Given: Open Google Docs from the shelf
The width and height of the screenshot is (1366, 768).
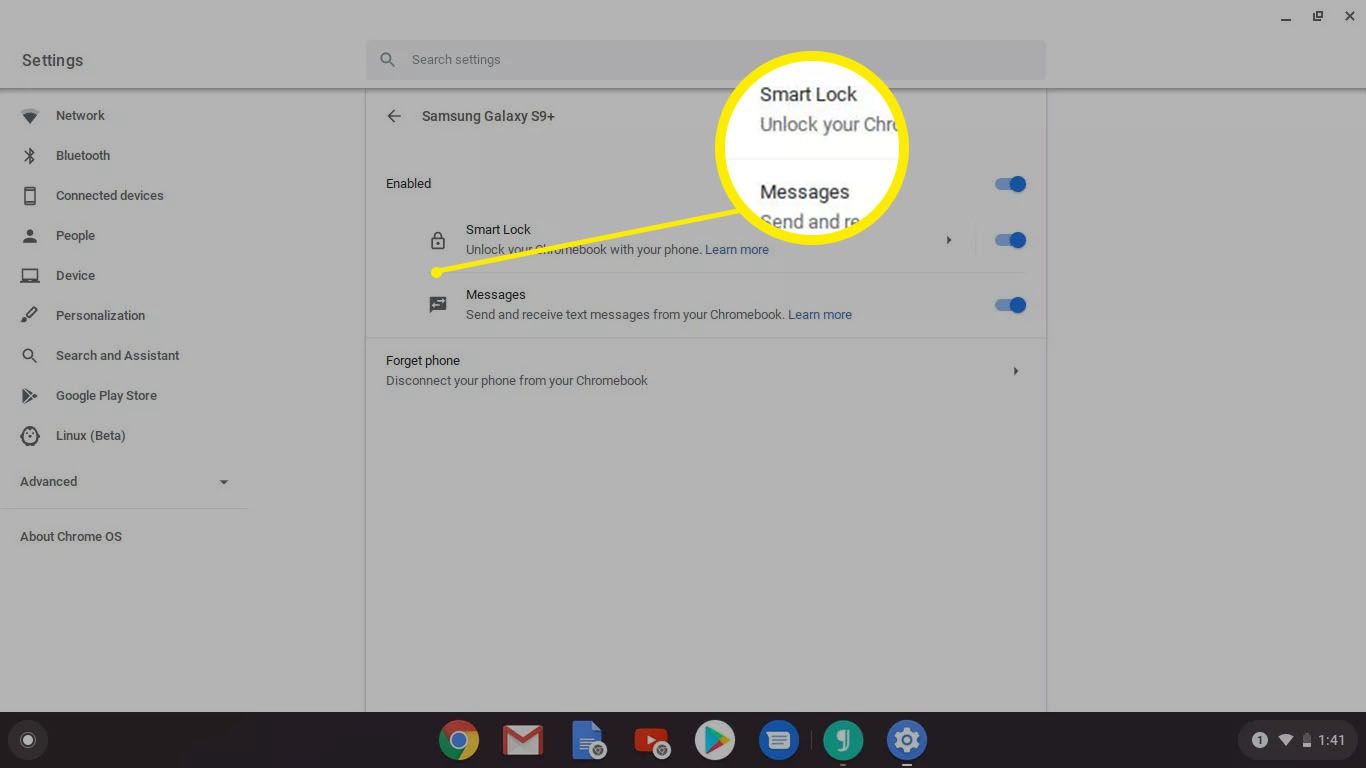Looking at the screenshot, I should 587,740.
